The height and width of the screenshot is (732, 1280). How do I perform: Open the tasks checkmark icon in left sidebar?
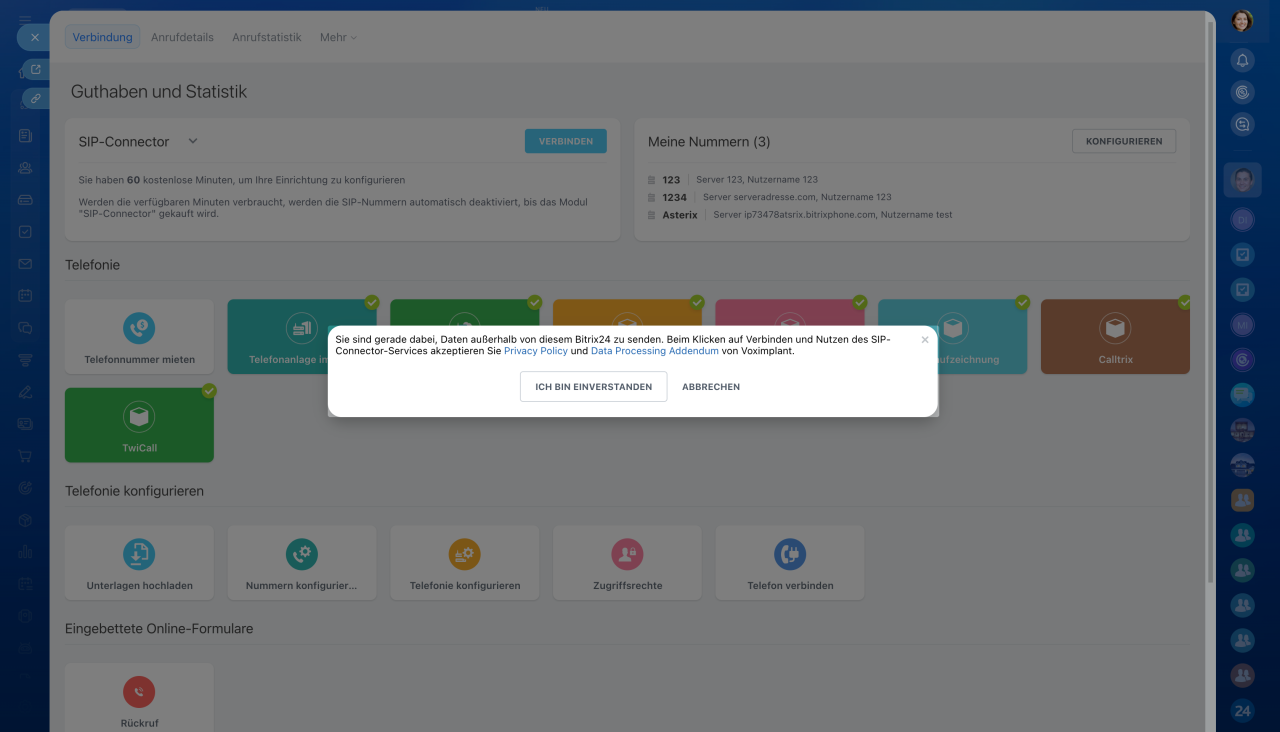(x=25, y=232)
